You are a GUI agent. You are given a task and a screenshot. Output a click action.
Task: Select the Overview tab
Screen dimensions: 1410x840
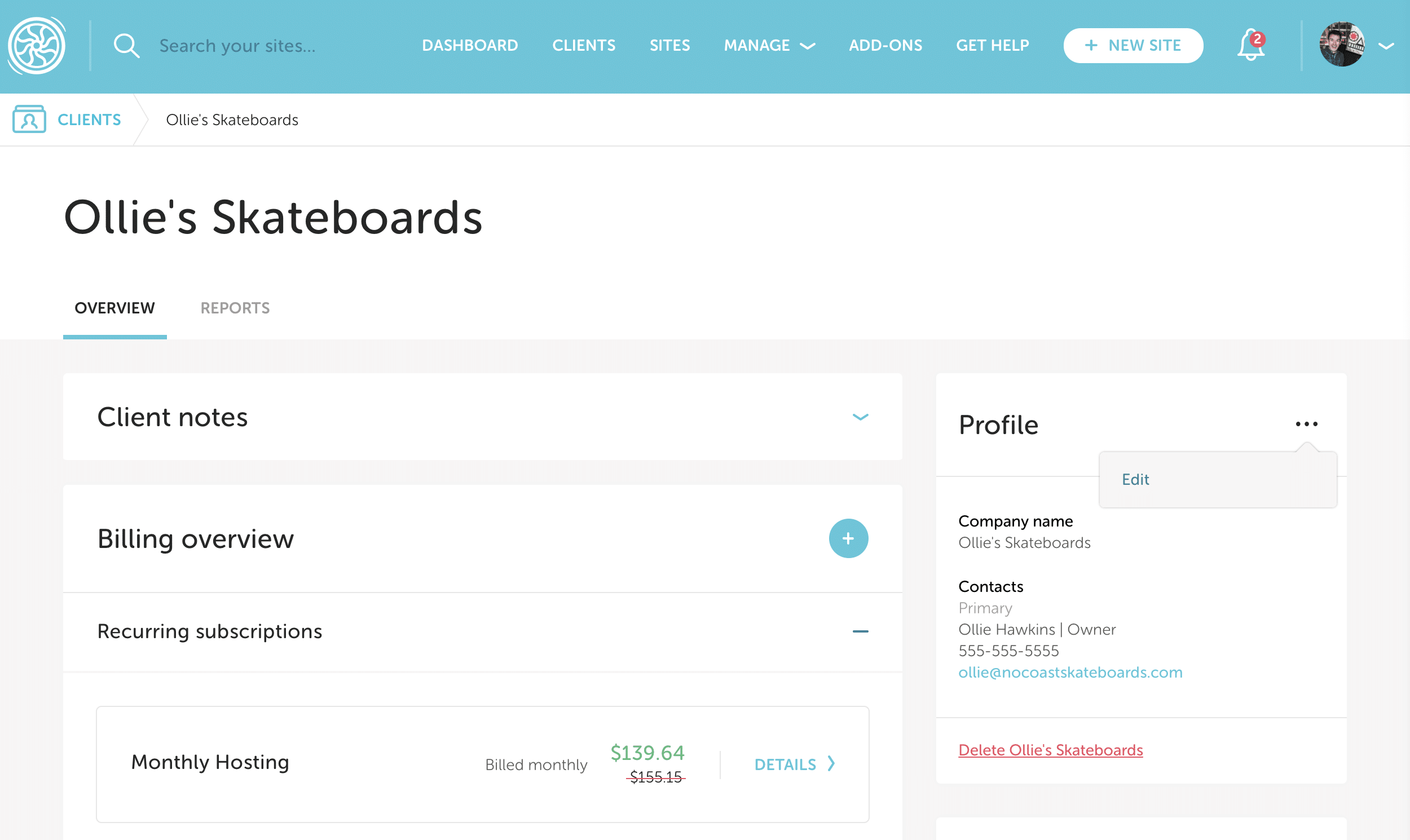coord(114,308)
